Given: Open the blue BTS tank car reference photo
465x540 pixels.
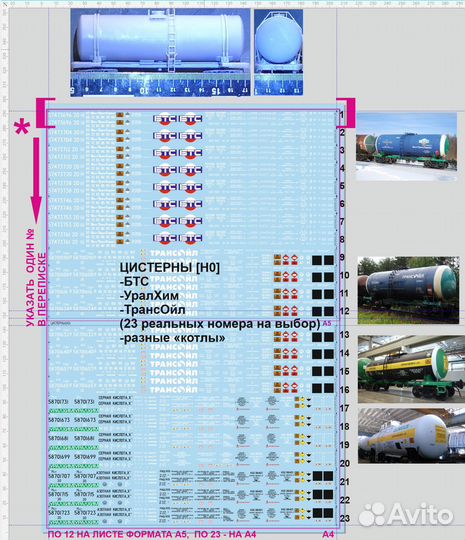Looking at the screenshot, I should (x=406, y=147).
